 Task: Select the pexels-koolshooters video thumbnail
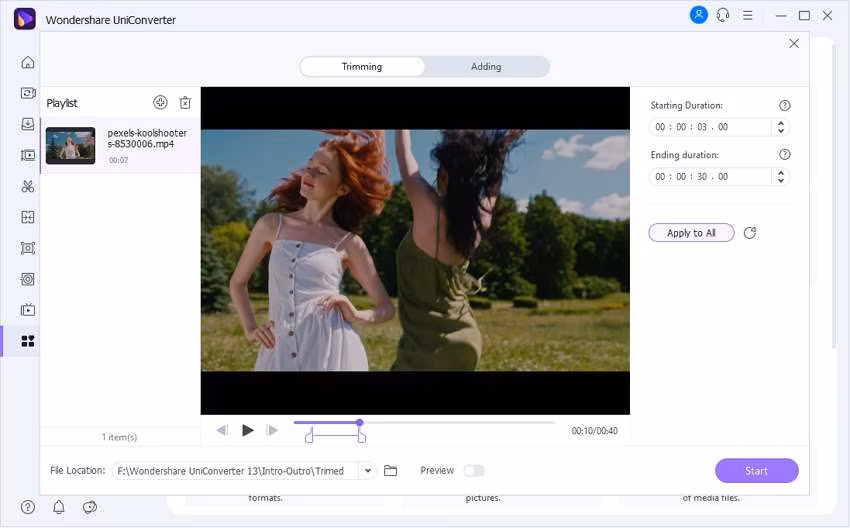(70, 146)
